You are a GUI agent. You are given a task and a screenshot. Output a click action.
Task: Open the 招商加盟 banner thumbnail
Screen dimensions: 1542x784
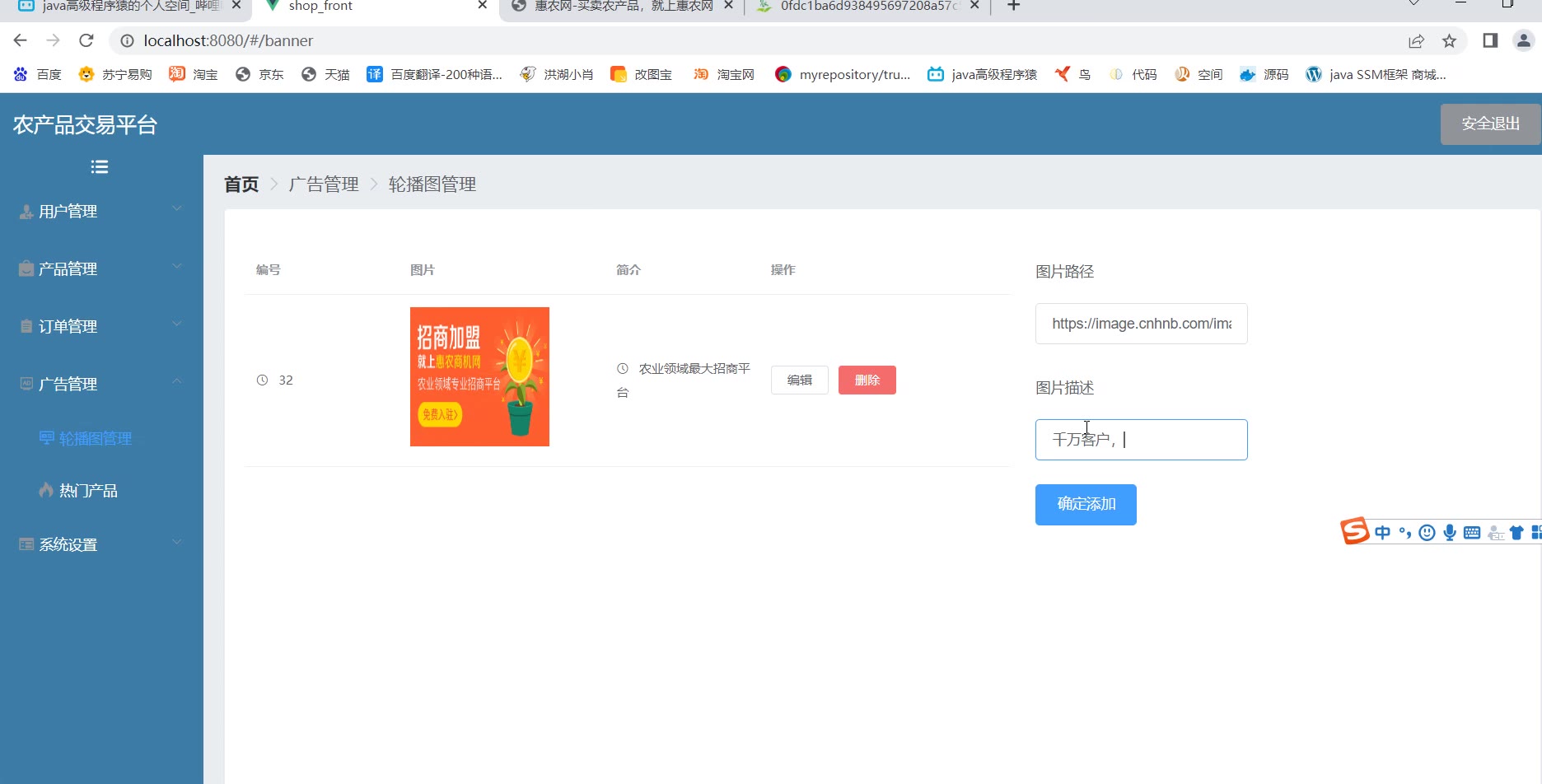(x=479, y=377)
